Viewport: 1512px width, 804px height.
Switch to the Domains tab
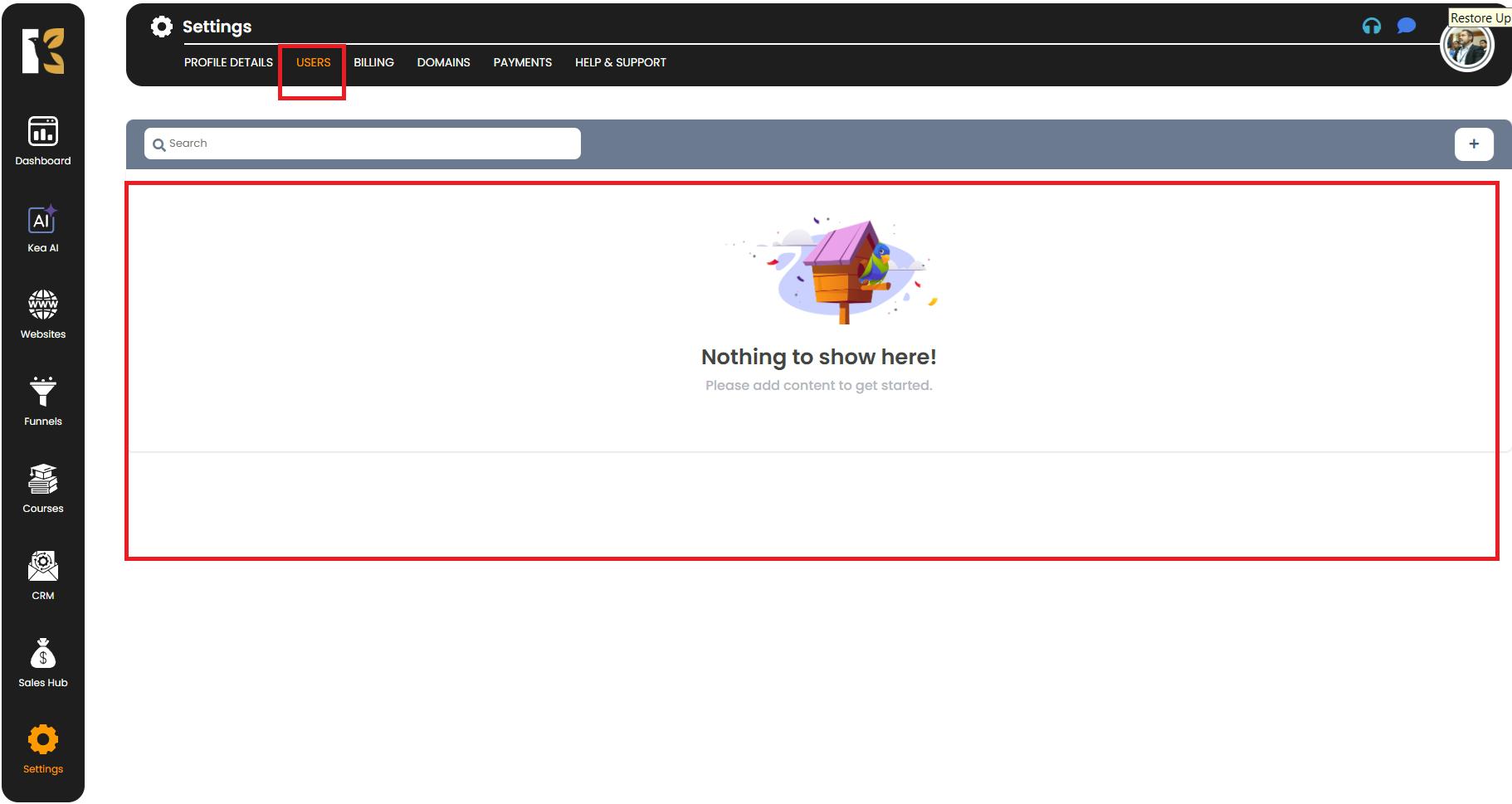click(443, 62)
